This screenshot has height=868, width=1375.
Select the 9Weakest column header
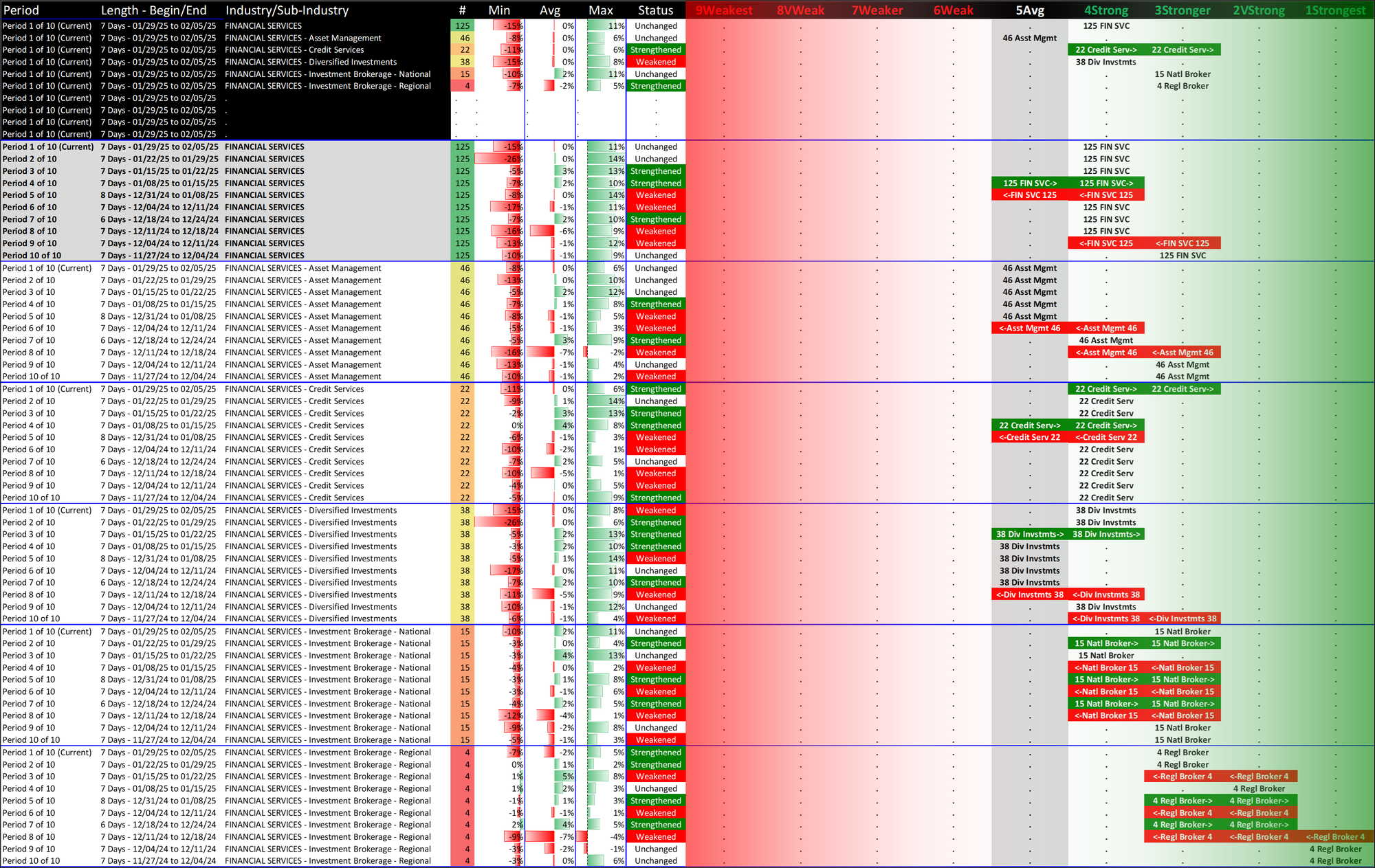tap(724, 10)
